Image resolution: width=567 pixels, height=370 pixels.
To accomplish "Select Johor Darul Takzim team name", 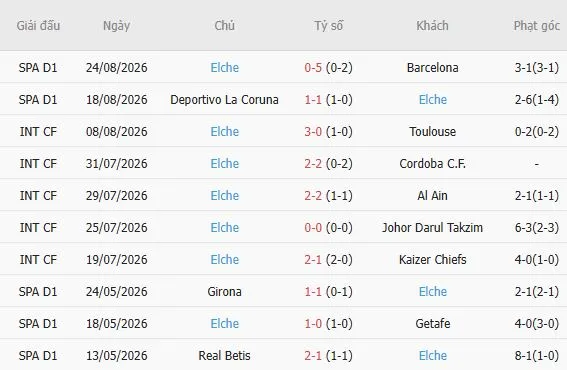I will point(432,227).
